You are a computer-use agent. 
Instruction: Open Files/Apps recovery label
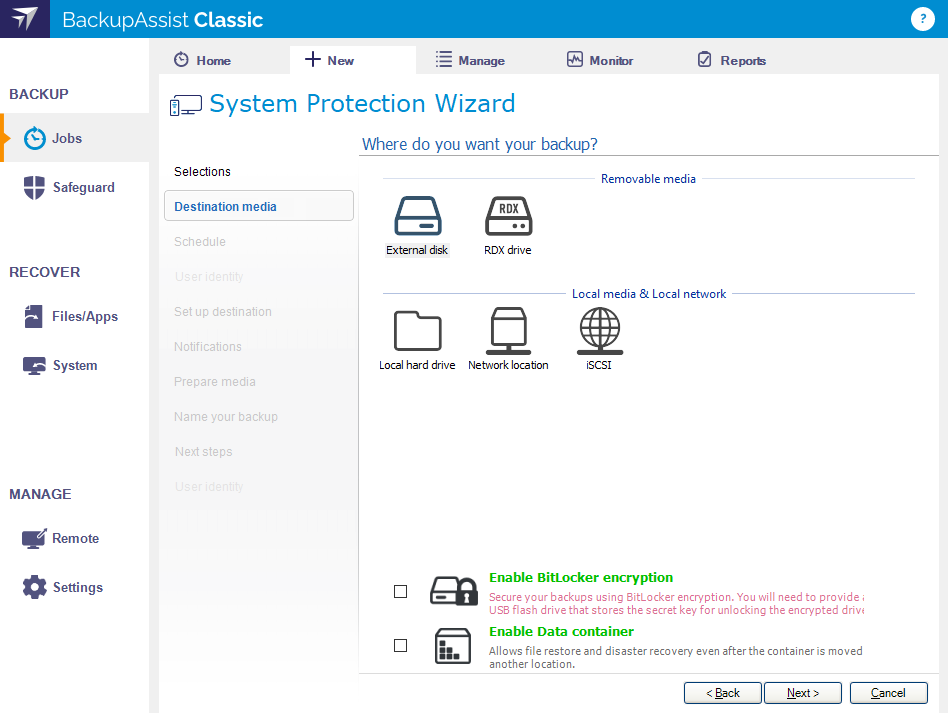coord(85,316)
